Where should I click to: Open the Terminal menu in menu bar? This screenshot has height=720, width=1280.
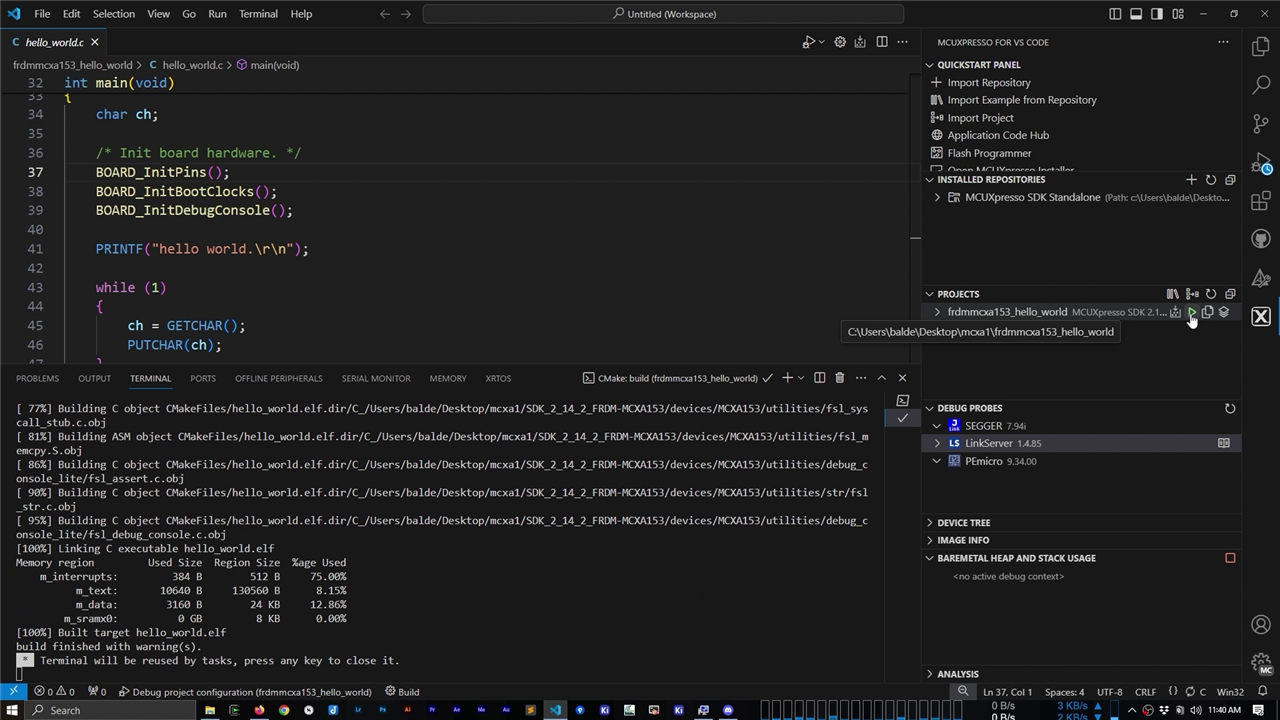[258, 14]
